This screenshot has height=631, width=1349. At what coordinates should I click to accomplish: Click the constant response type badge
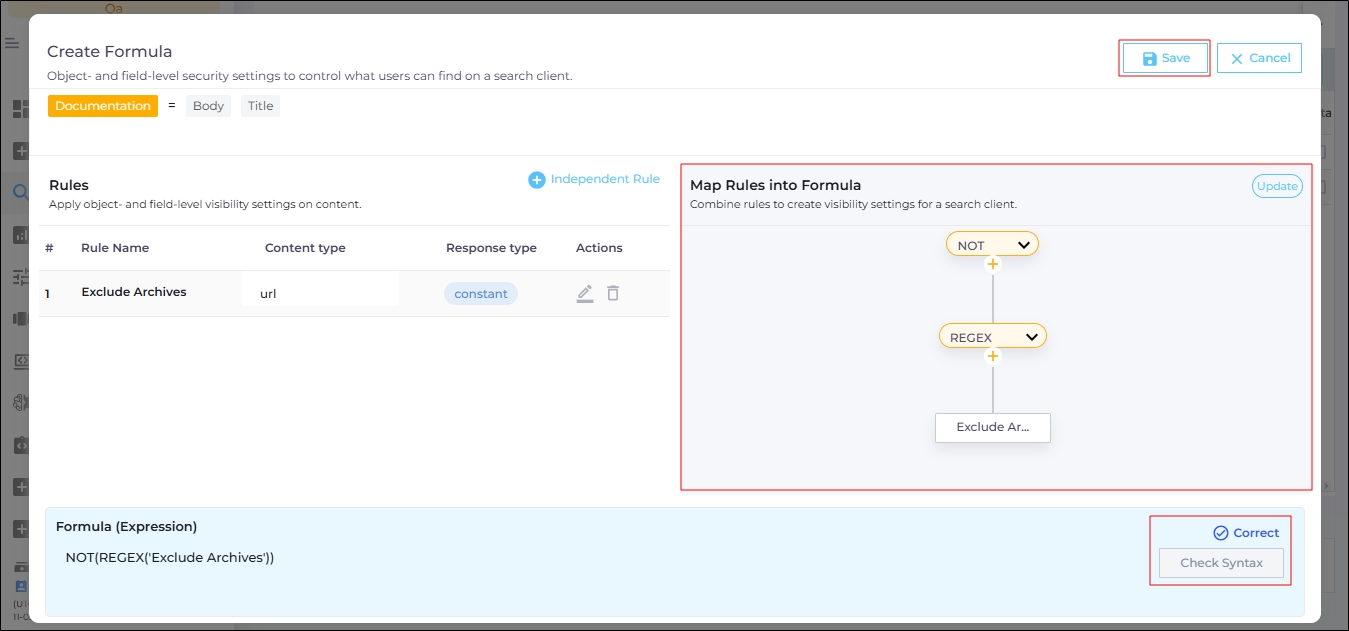tap(481, 294)
